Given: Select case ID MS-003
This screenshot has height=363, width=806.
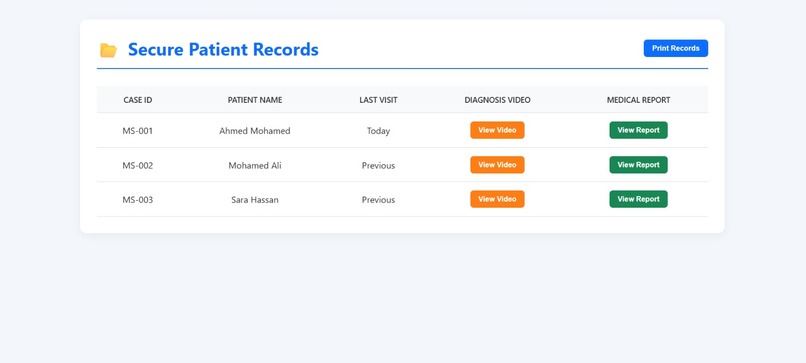Looking at the screenshot, I should (x=138, y=200).
